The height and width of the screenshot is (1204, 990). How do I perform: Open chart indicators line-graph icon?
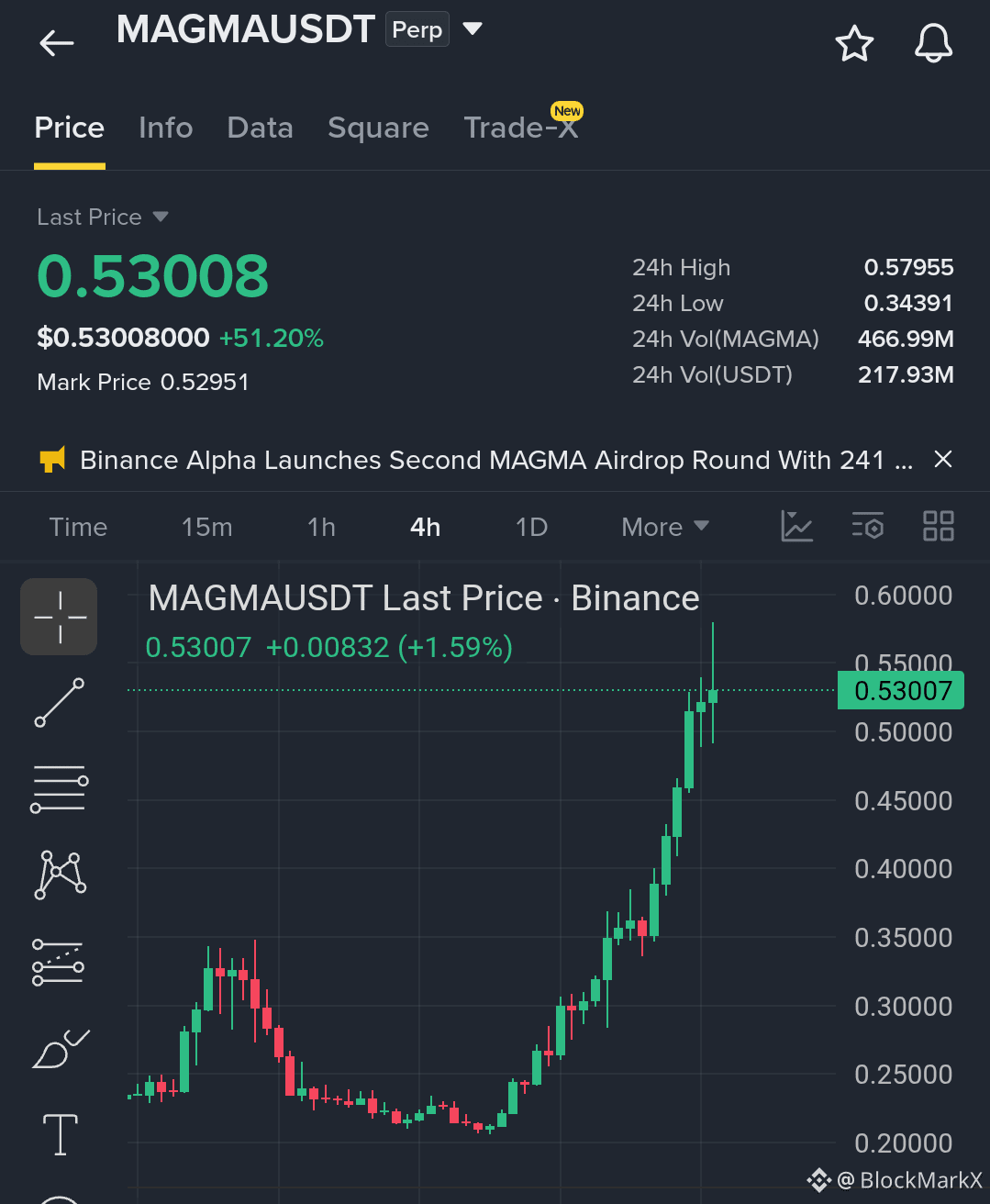coord(796,526)
